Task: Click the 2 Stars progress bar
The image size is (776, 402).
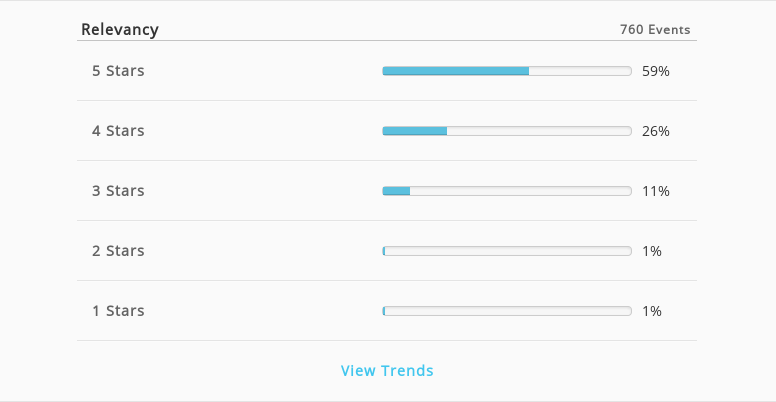Action: point(507,251)
